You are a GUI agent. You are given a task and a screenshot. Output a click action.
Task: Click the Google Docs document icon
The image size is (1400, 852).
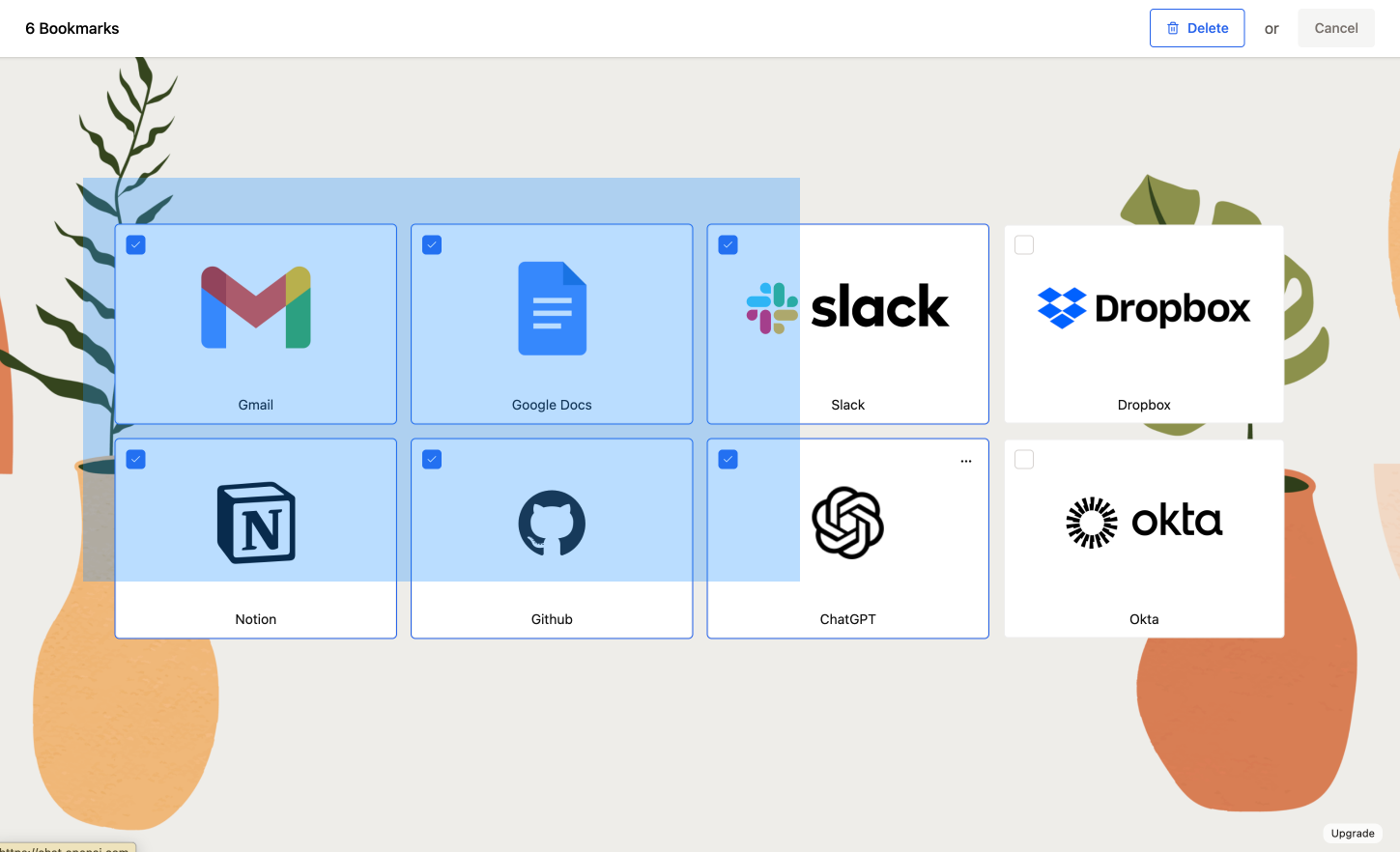(551, 308)
